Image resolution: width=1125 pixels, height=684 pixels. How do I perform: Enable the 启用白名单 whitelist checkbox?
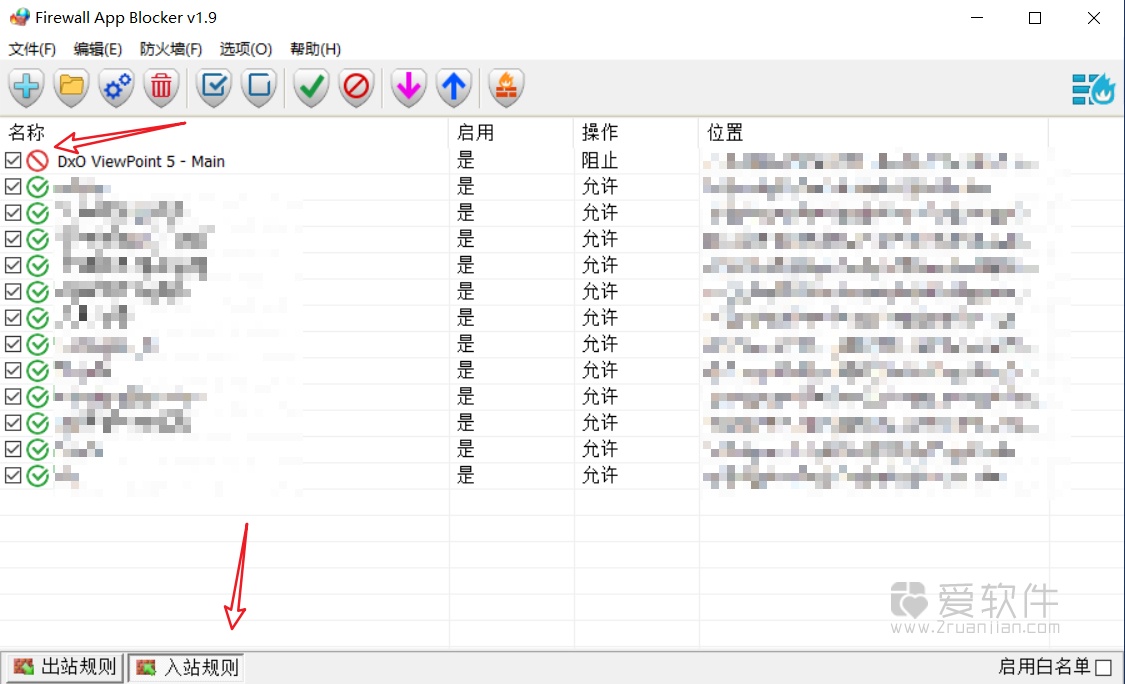pyautogui.click(x=1104, y=665)
